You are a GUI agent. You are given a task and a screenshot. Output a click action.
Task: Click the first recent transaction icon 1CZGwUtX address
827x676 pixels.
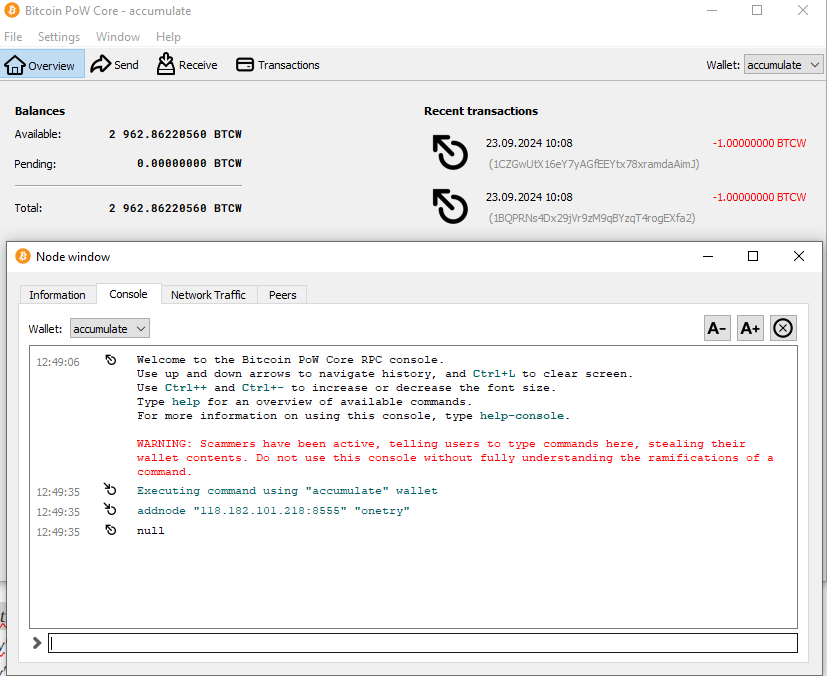[x=450, y=152]
